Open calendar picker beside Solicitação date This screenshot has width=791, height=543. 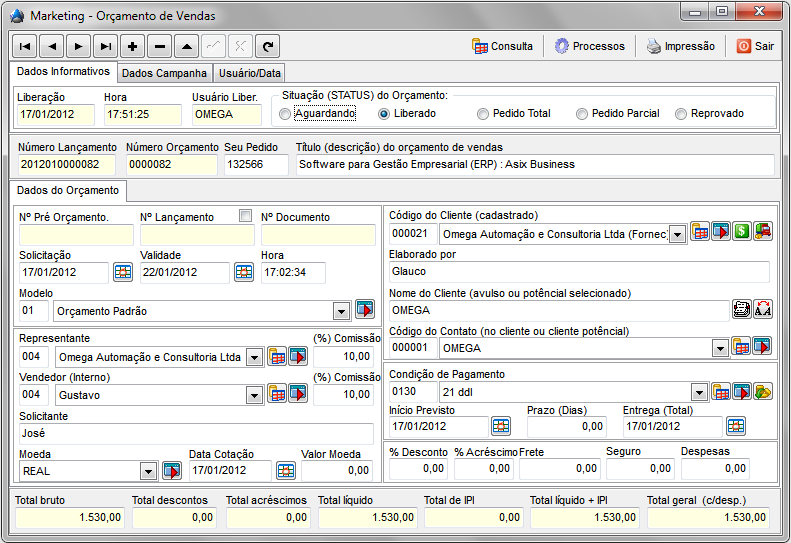[123, 272]
